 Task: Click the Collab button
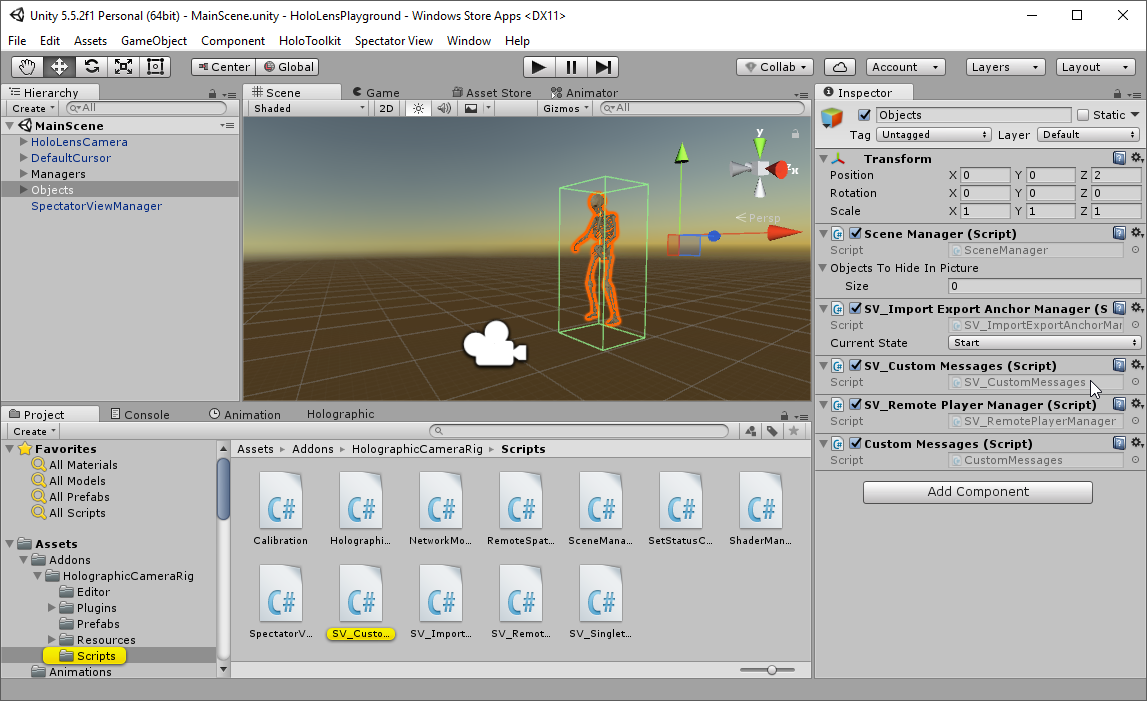[777, 67]
